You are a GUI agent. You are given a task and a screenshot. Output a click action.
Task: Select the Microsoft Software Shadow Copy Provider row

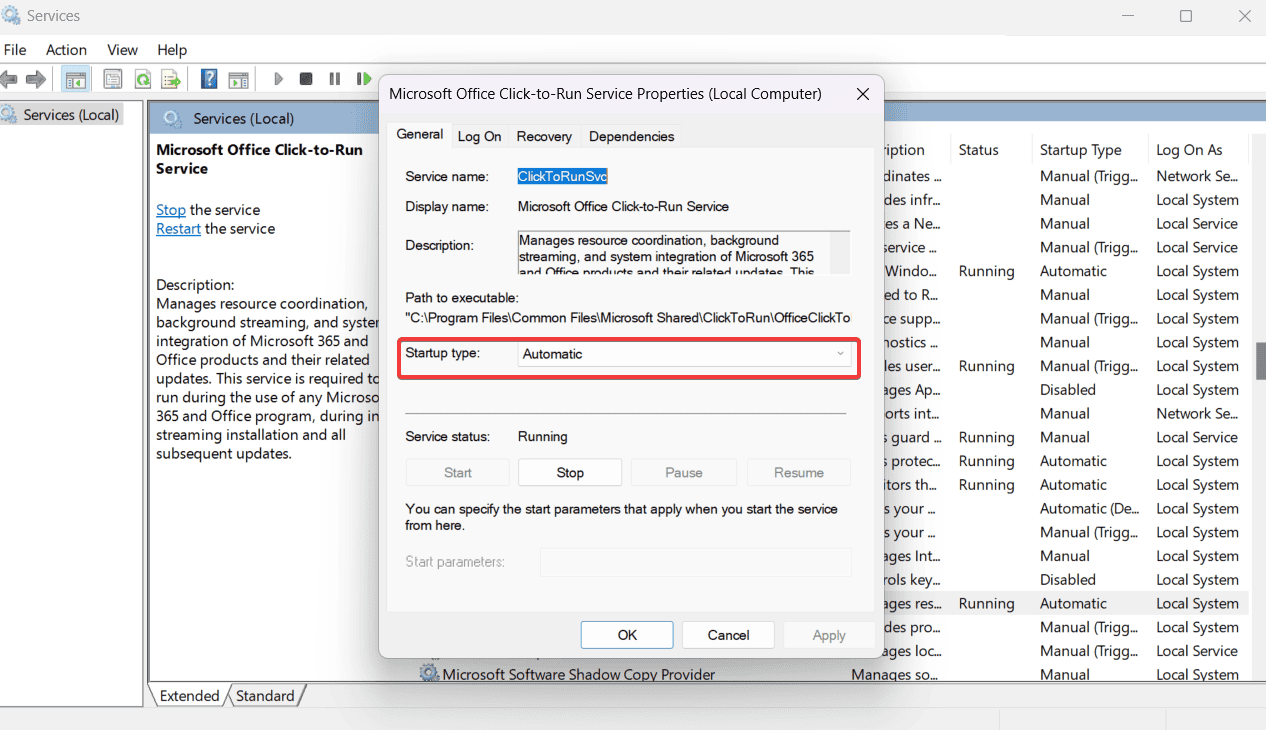pos(833,674)
